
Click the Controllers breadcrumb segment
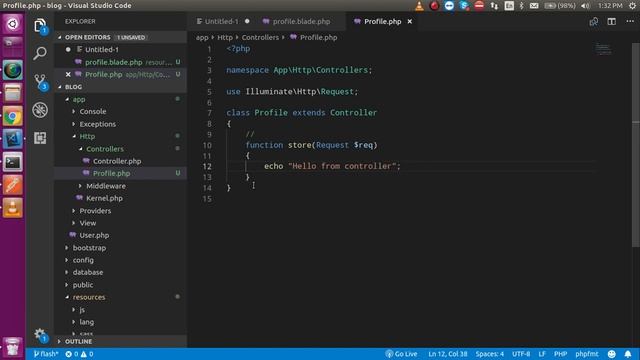260,38
